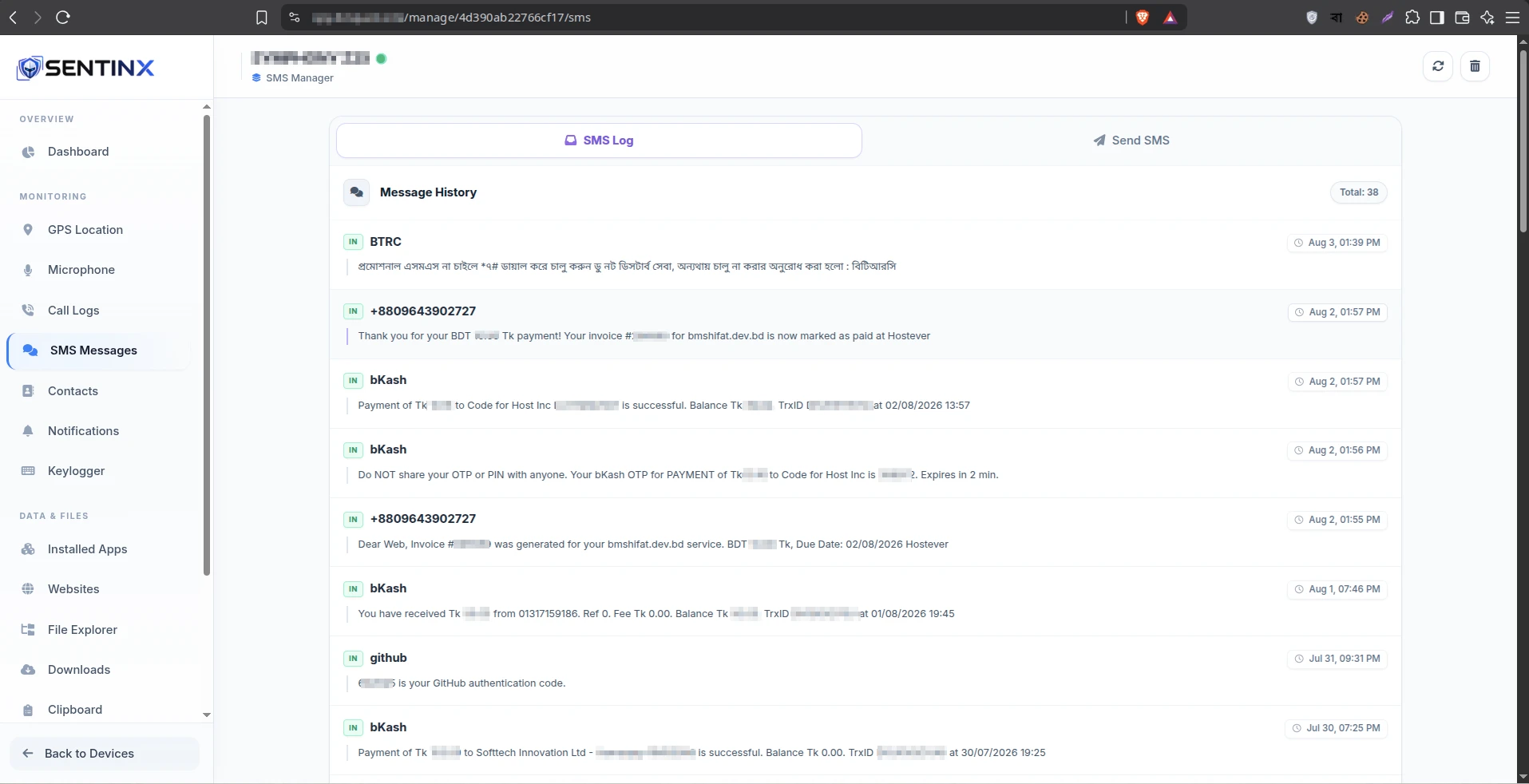Image resolution: width=1529 pixels, height=784 pixels.
Task: Click the IN badge beside github
Action: 353,659
